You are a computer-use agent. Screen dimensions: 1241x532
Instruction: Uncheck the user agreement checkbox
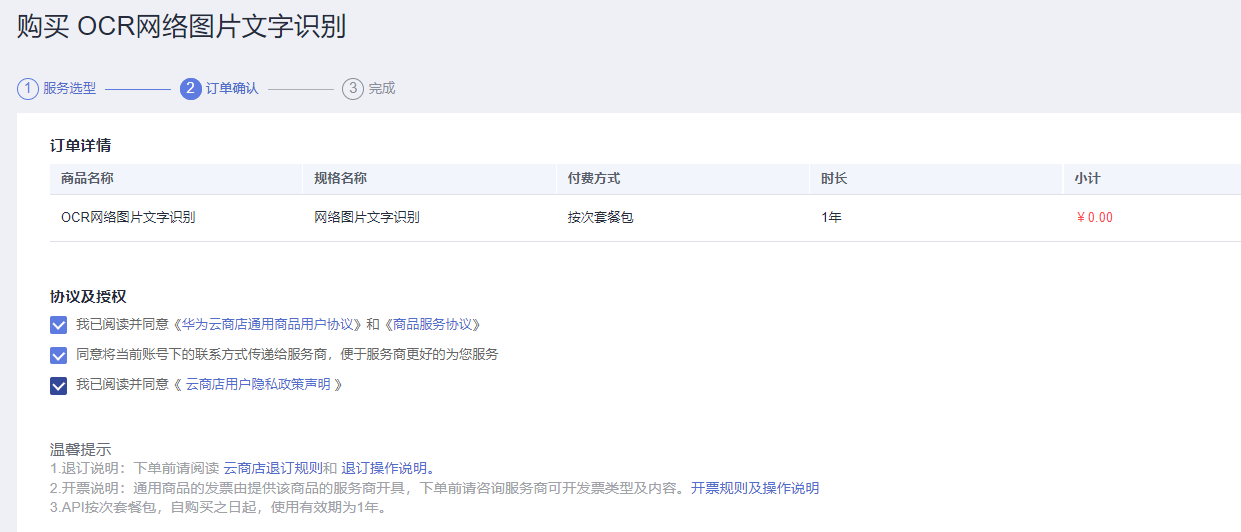tap(58, 325)
